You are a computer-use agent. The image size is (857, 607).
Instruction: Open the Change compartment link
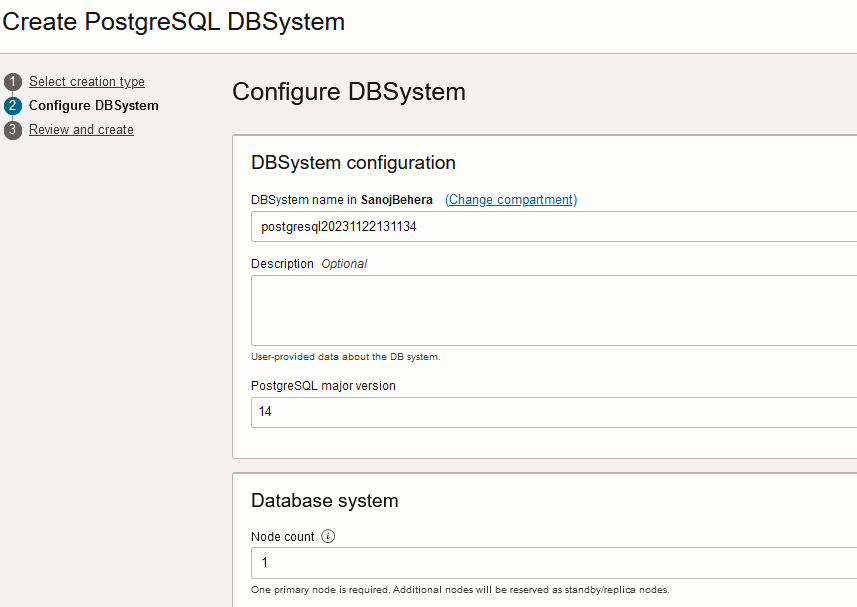(x=510, y=199)
